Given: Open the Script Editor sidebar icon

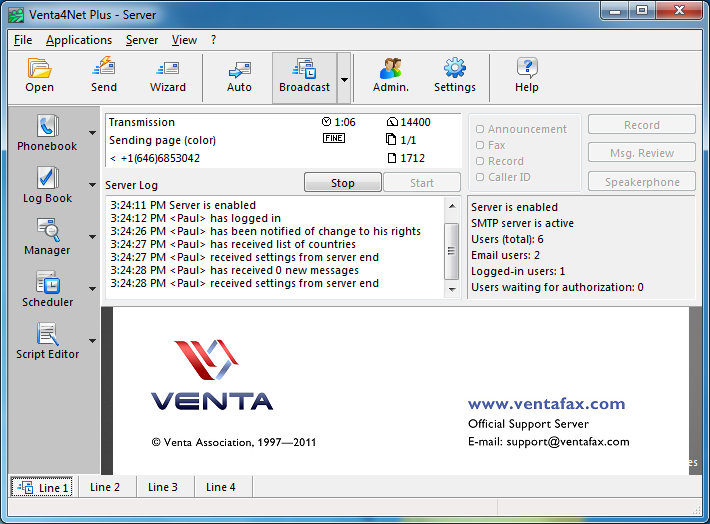Looking at the screenshot, I should tap(47, 334).
